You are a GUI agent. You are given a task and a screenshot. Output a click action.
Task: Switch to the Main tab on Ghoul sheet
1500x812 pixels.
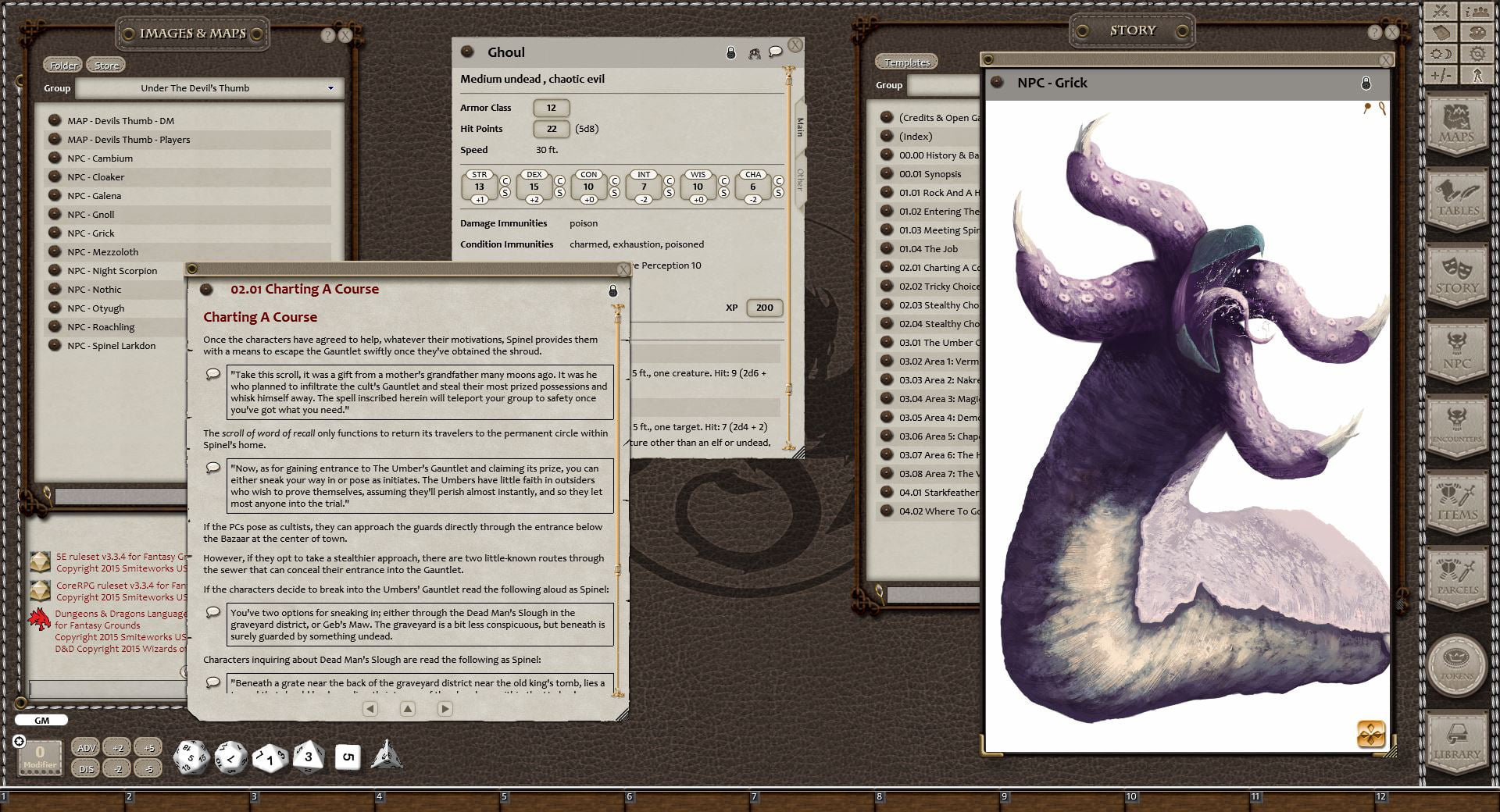click(799, 126)
